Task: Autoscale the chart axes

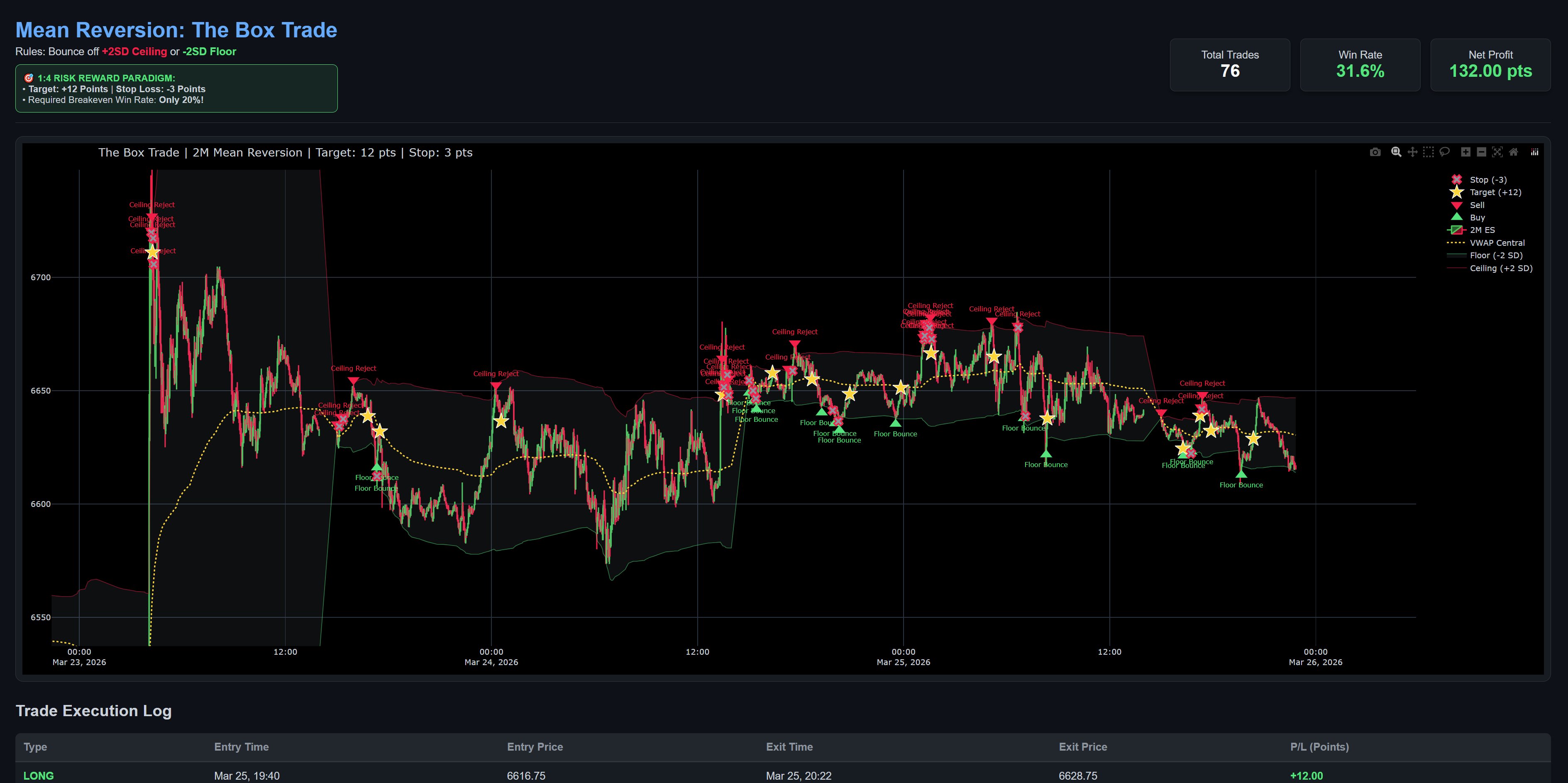Action: pyautogui.click(x=1497, y=152)
